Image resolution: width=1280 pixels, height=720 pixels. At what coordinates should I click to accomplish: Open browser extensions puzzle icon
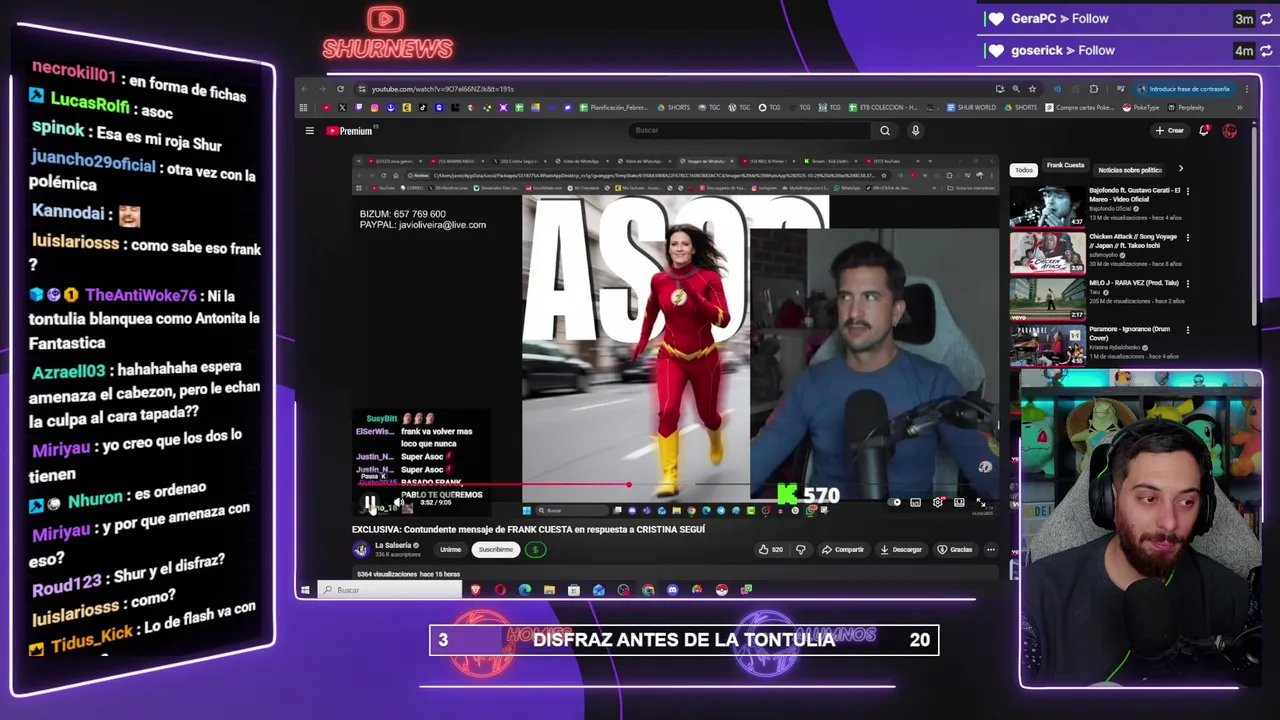[1093, 89]
